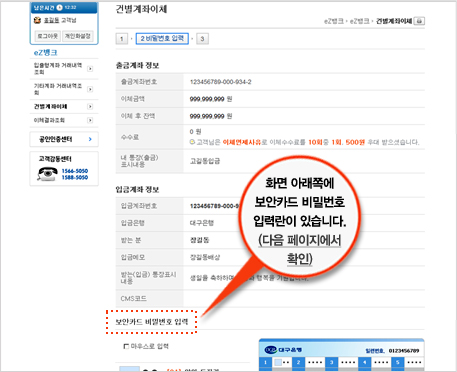The image size is (457, 372).
Task: Click the print icon beside the breadcrumb
Action: (x=419, y=21)
